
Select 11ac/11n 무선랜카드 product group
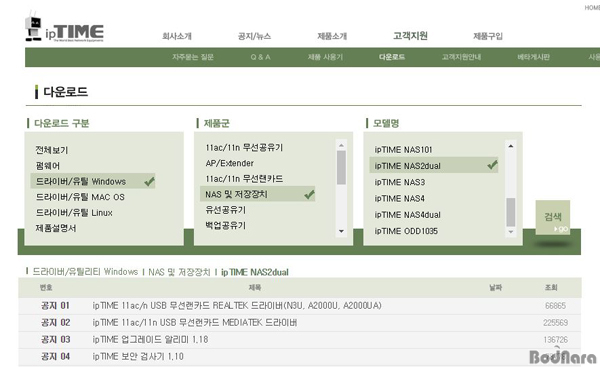pyautogui.click(x=244, y=179)
